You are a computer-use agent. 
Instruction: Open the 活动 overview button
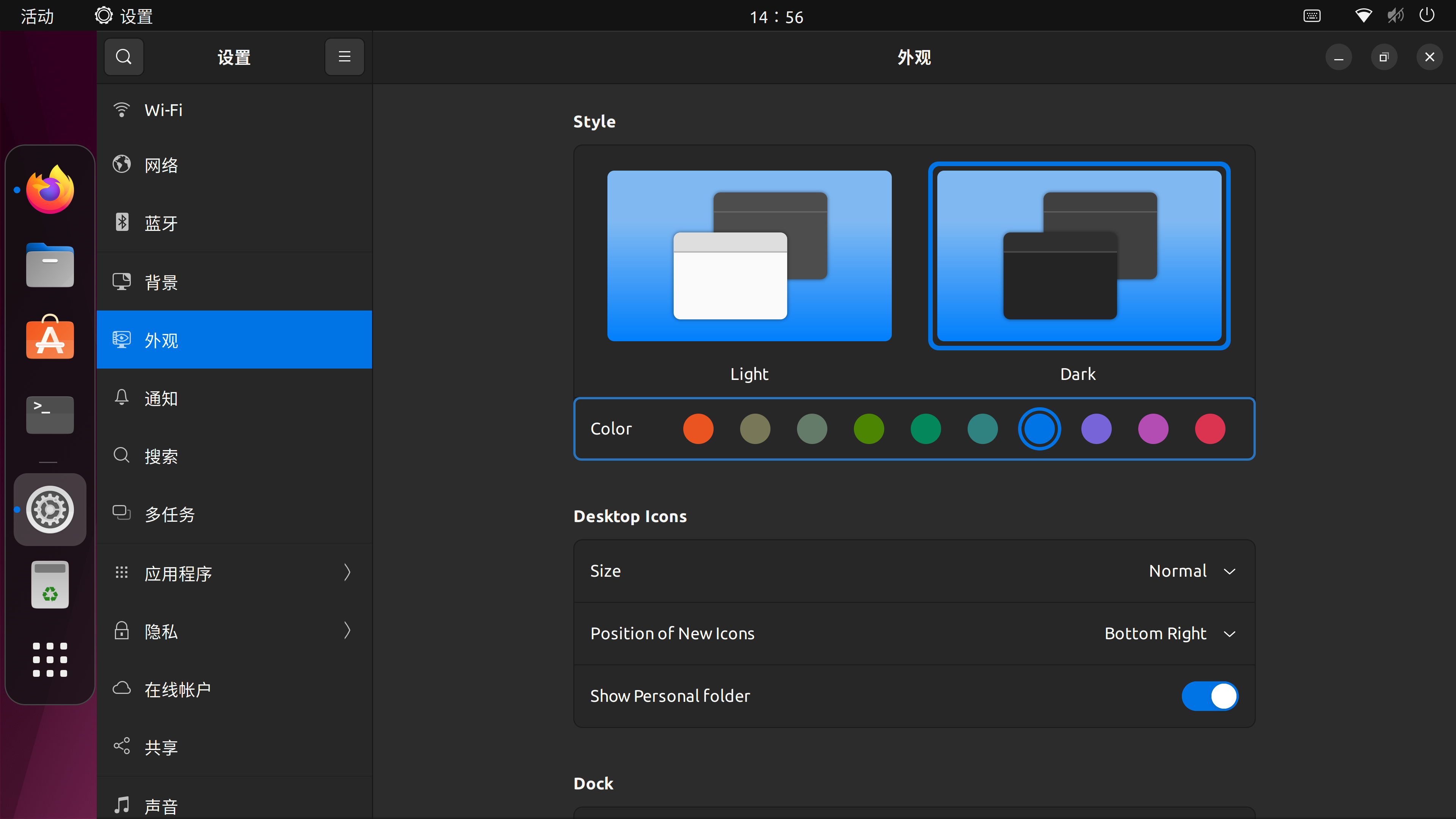click(37, 16)
